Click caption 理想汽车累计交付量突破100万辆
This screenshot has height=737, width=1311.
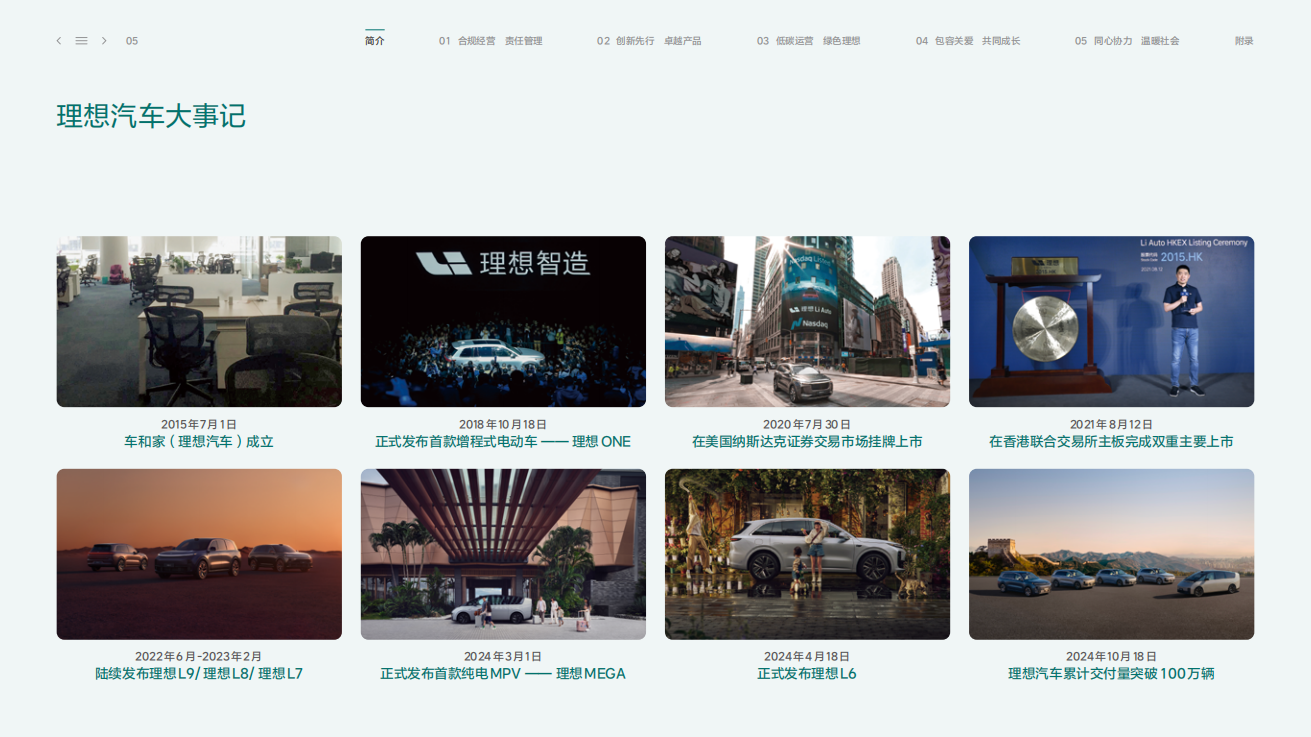1111,674
